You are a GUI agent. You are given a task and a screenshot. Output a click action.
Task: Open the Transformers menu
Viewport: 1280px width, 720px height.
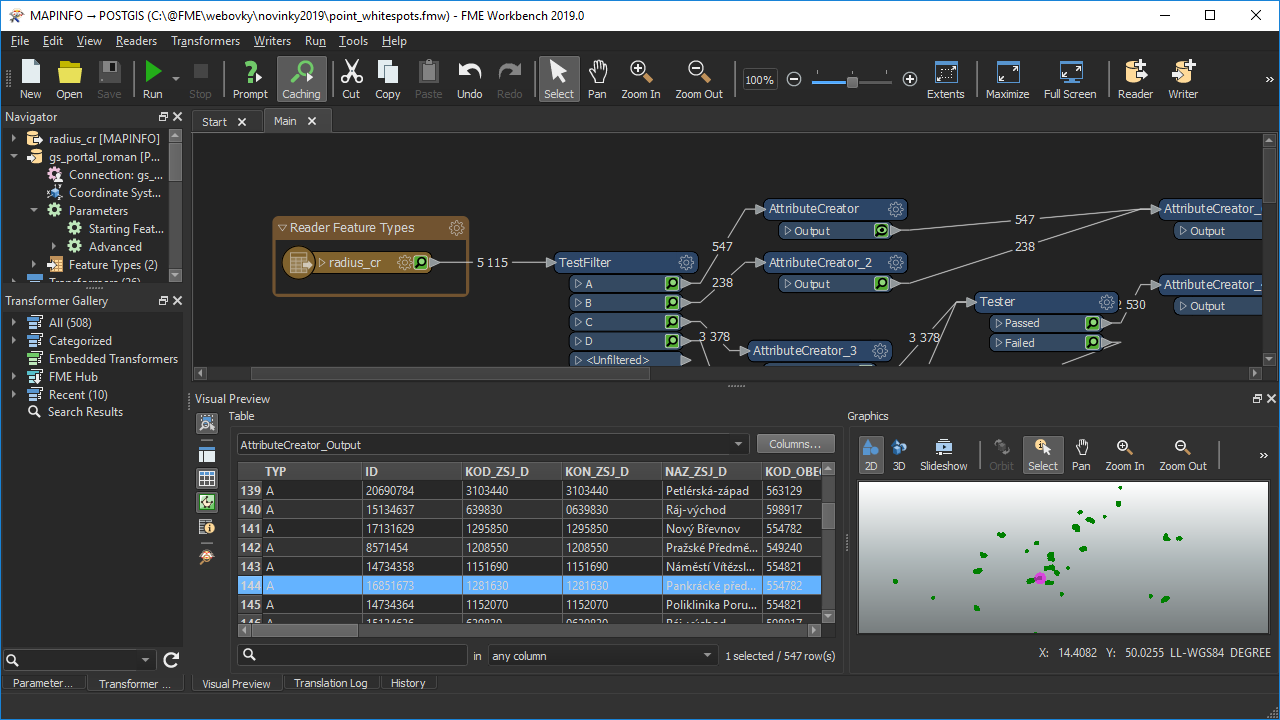(x=205, y=41)
